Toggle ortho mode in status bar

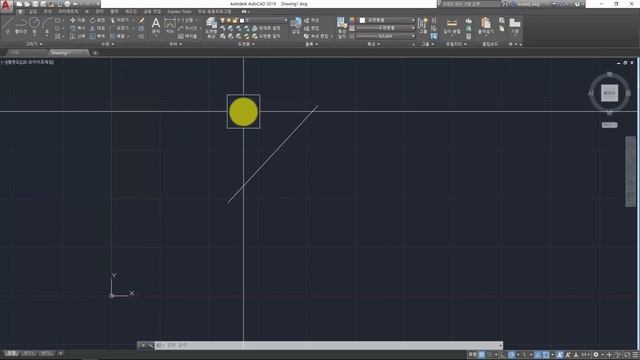(x=504, y=355)
